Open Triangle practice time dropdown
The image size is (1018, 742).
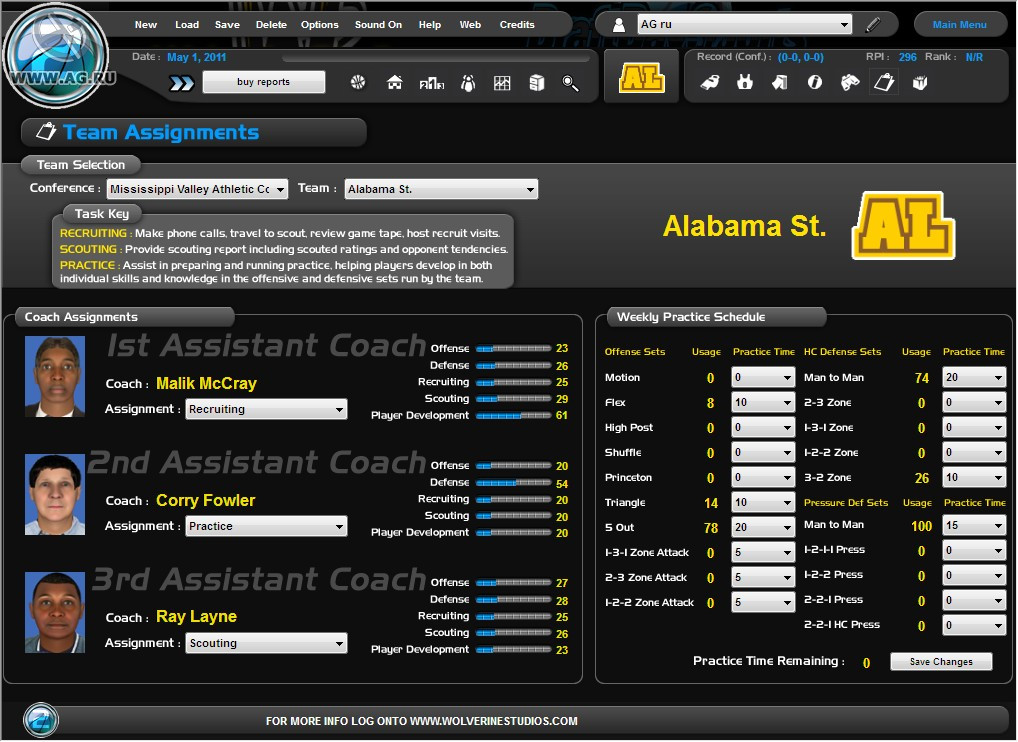point(763,502)
